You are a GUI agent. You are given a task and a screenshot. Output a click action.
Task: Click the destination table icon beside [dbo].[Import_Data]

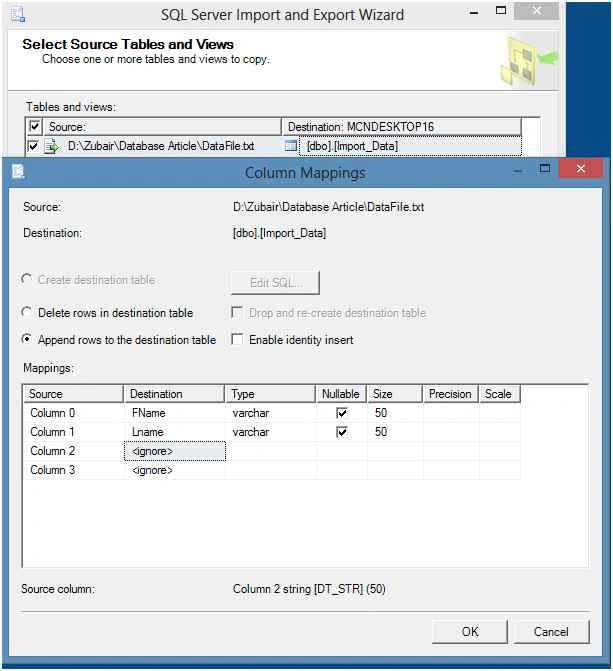coord(291,146)
